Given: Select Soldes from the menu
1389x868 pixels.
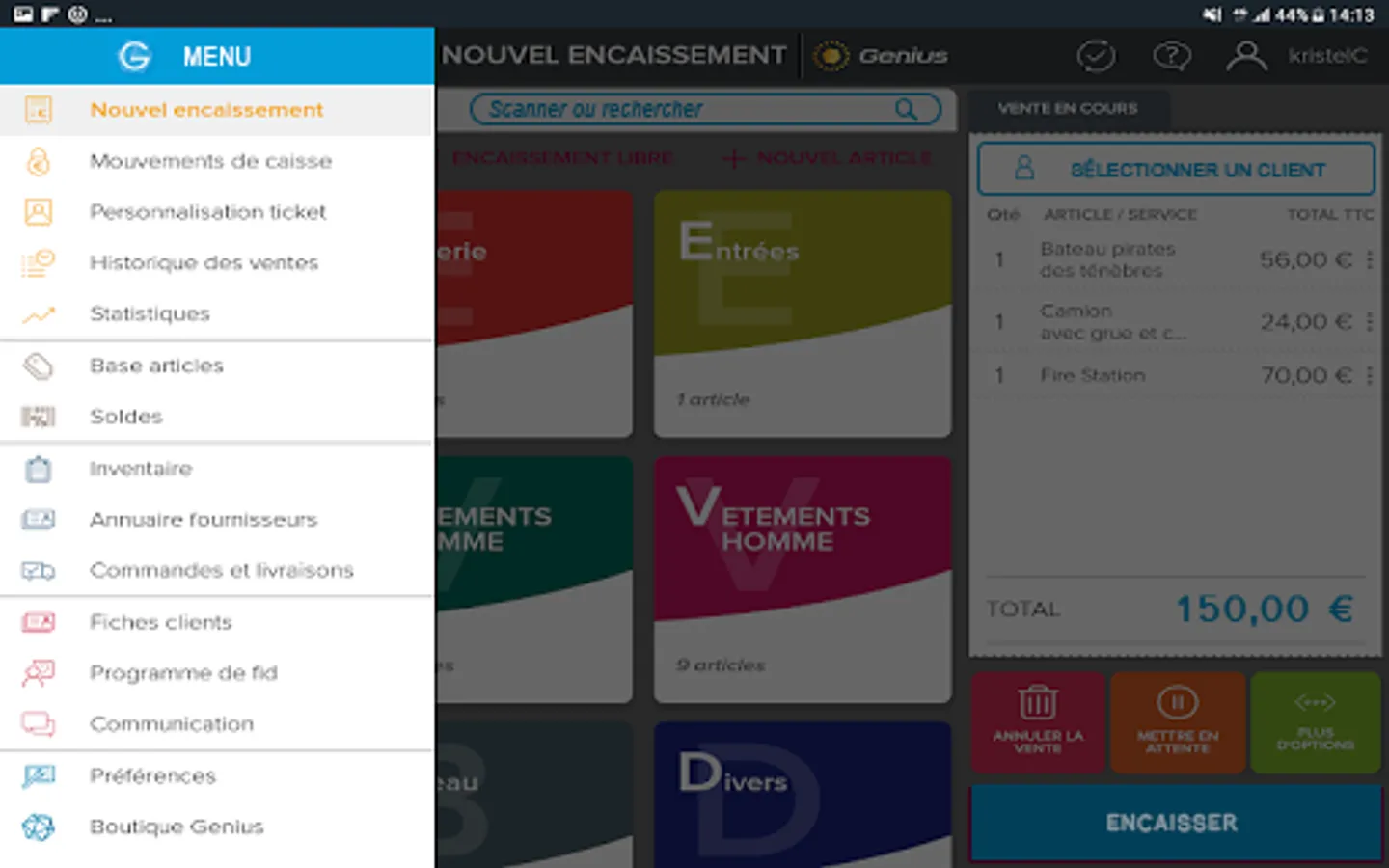Looking at the screenshot, I should pos(126,417).
